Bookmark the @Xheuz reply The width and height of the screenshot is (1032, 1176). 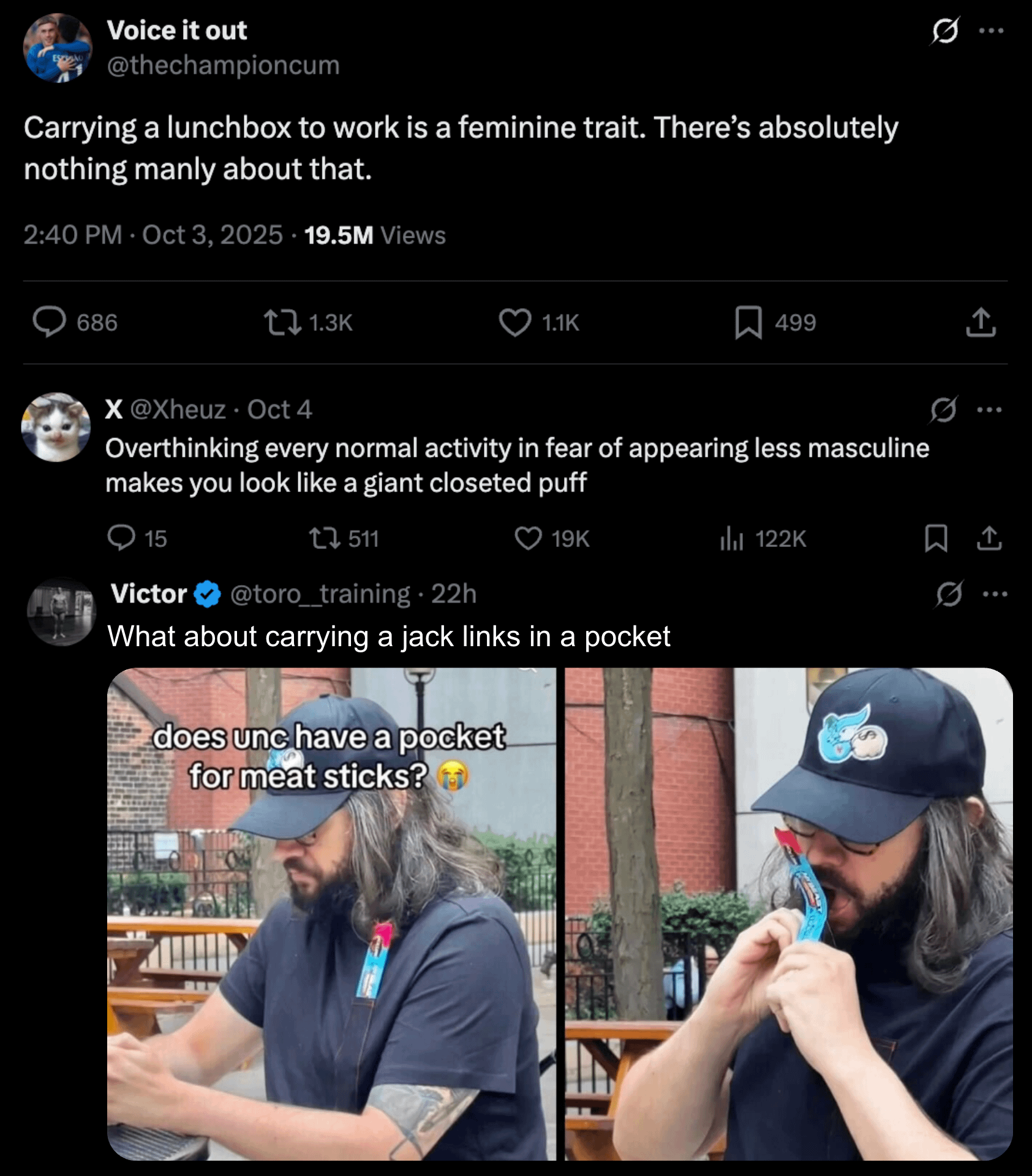(x=936, y=538)
